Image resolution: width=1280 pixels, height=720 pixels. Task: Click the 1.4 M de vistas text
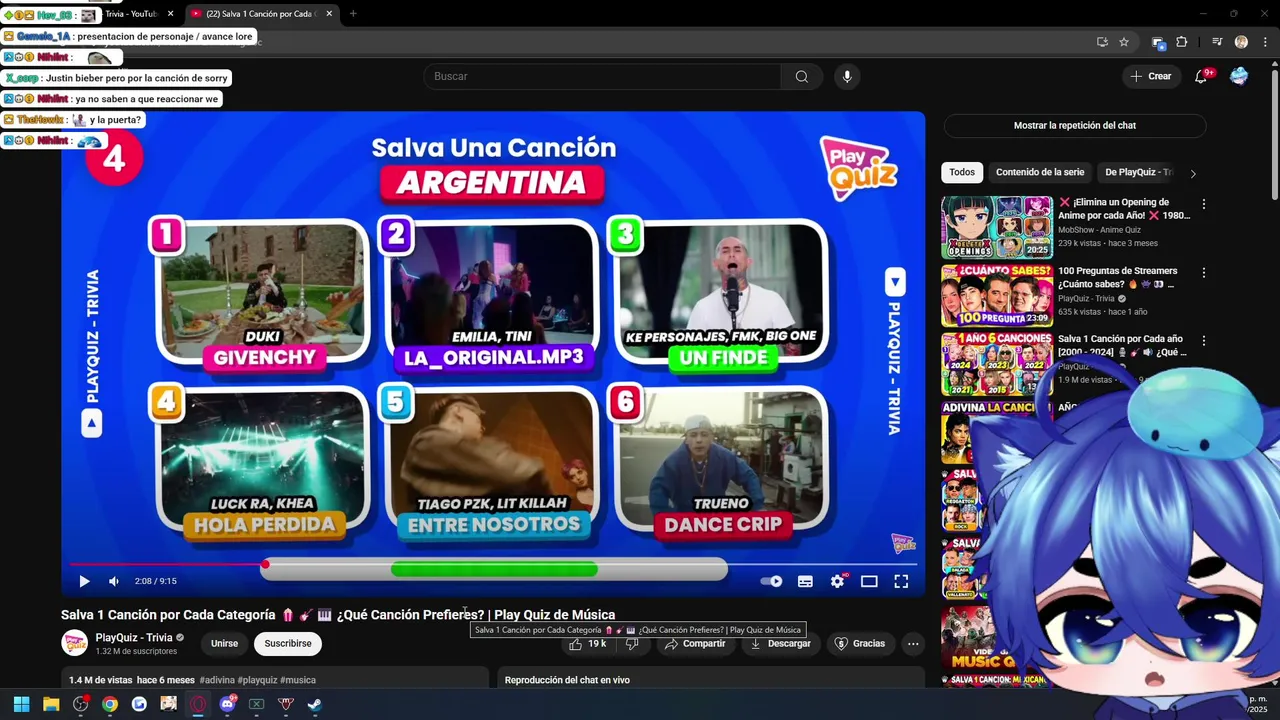point(100,680)
